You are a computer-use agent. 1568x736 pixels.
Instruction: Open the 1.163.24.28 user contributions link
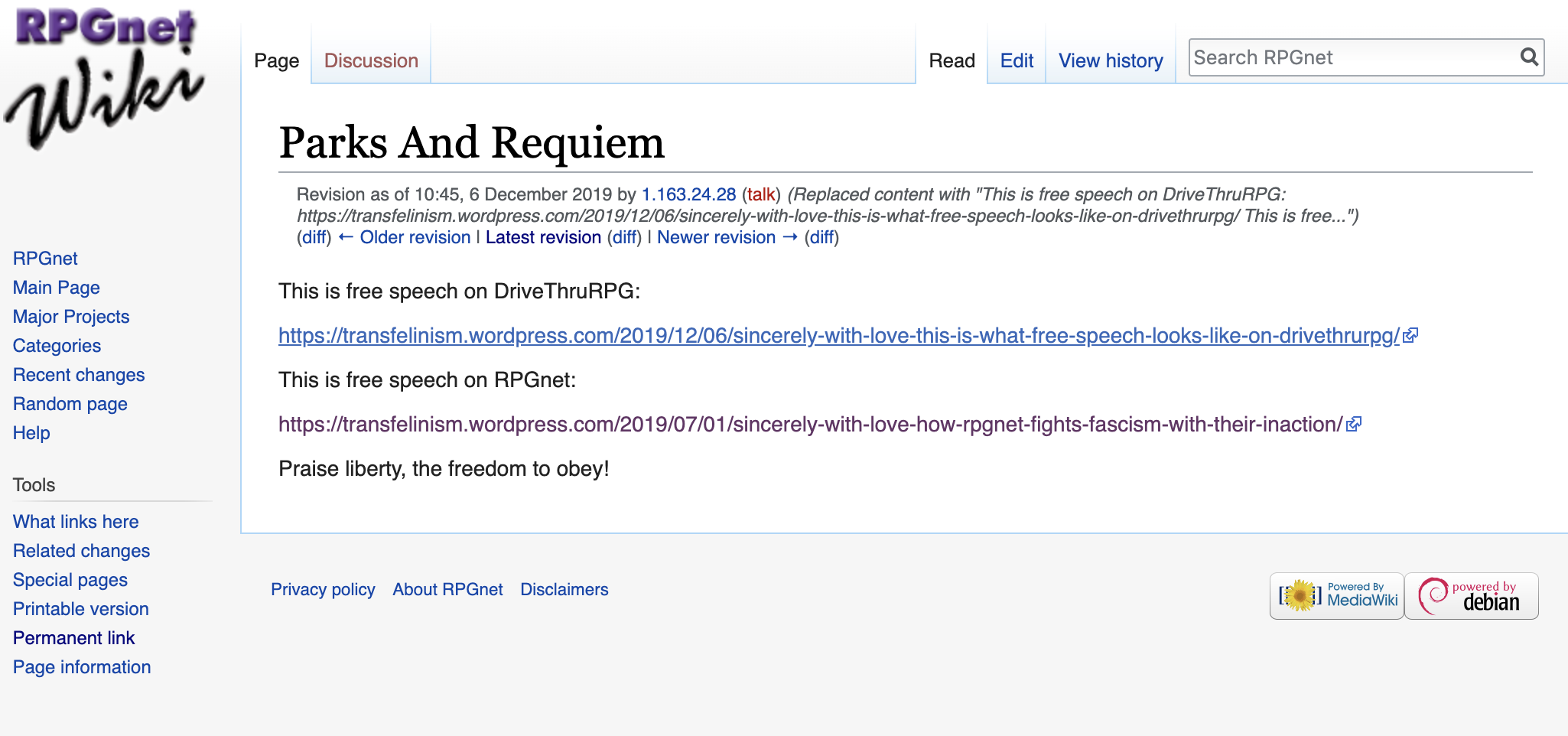688,194
